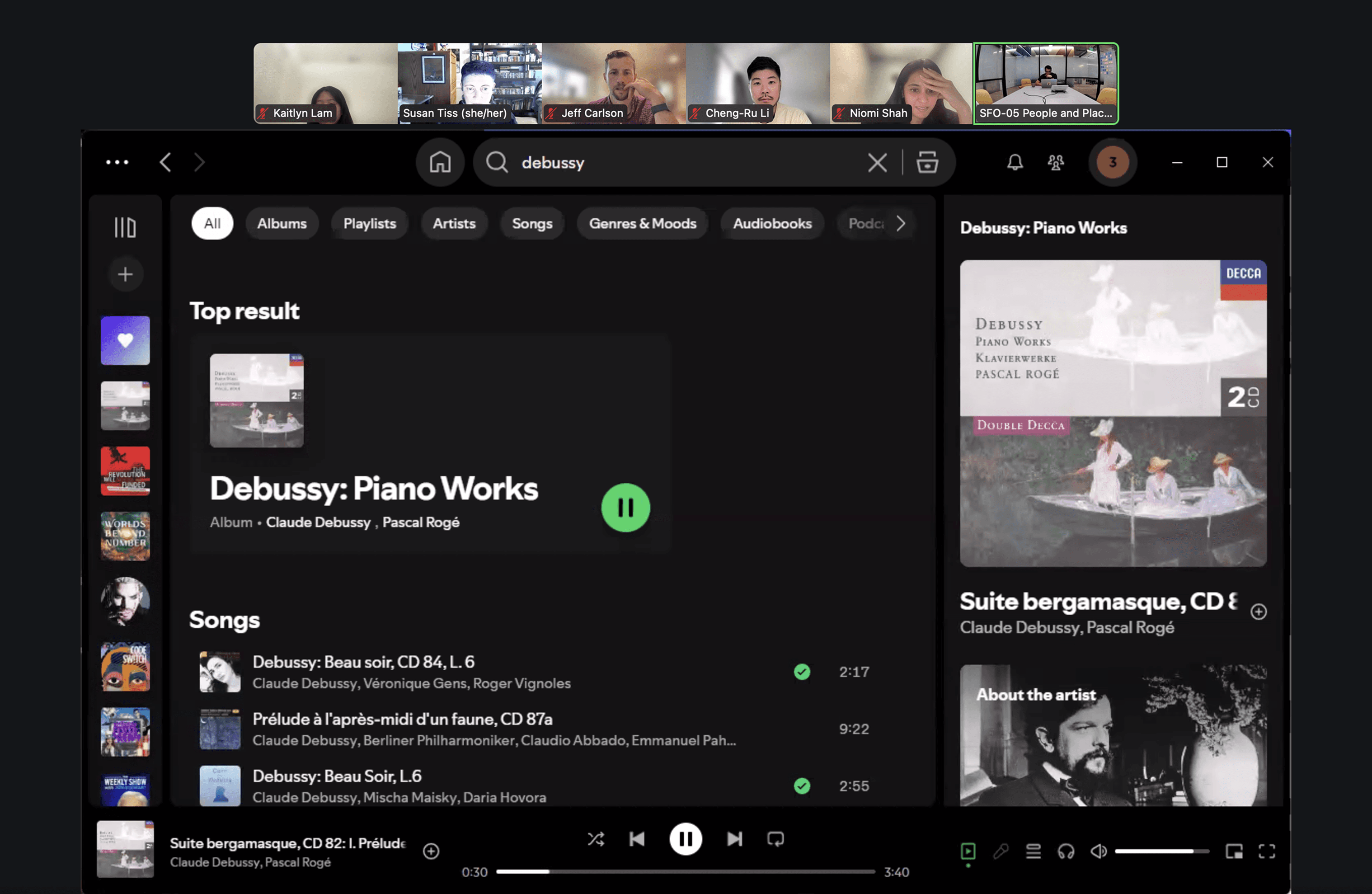This screenshot has width=1372, height=894.
Task: Open the notifications bell
Action: pos(1015,162)
